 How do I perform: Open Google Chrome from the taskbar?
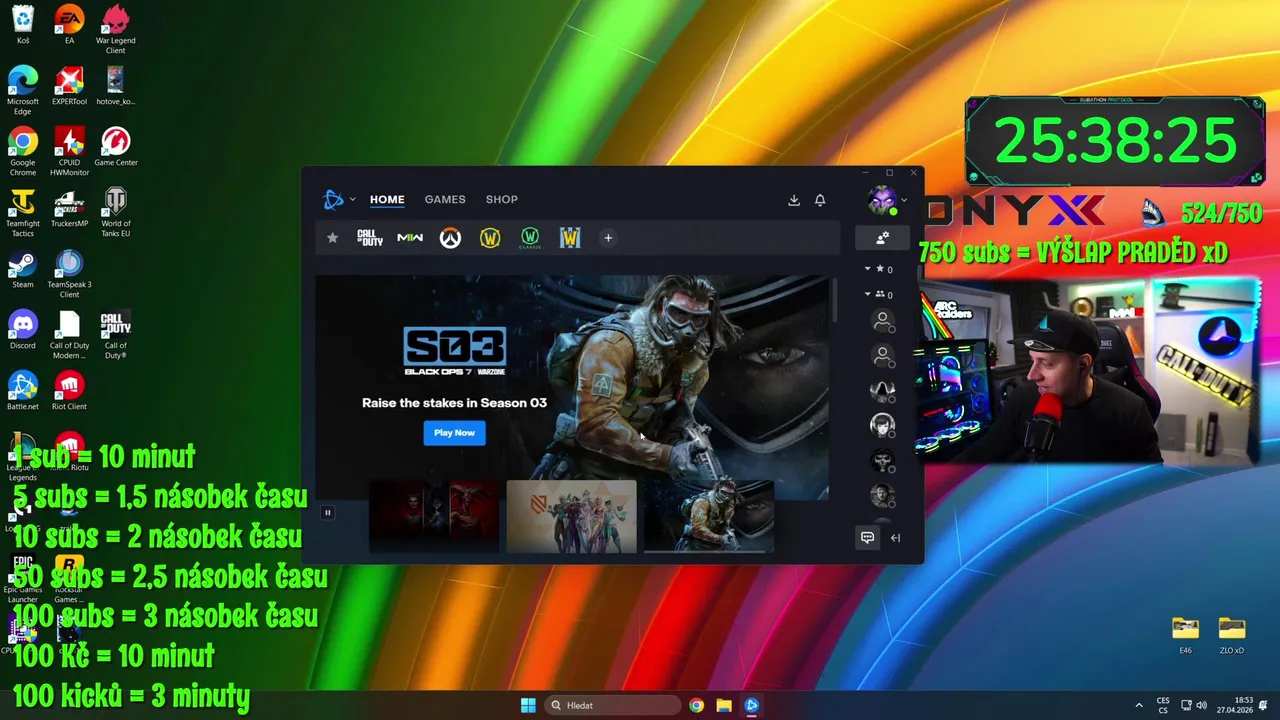[x=696, y=705]
